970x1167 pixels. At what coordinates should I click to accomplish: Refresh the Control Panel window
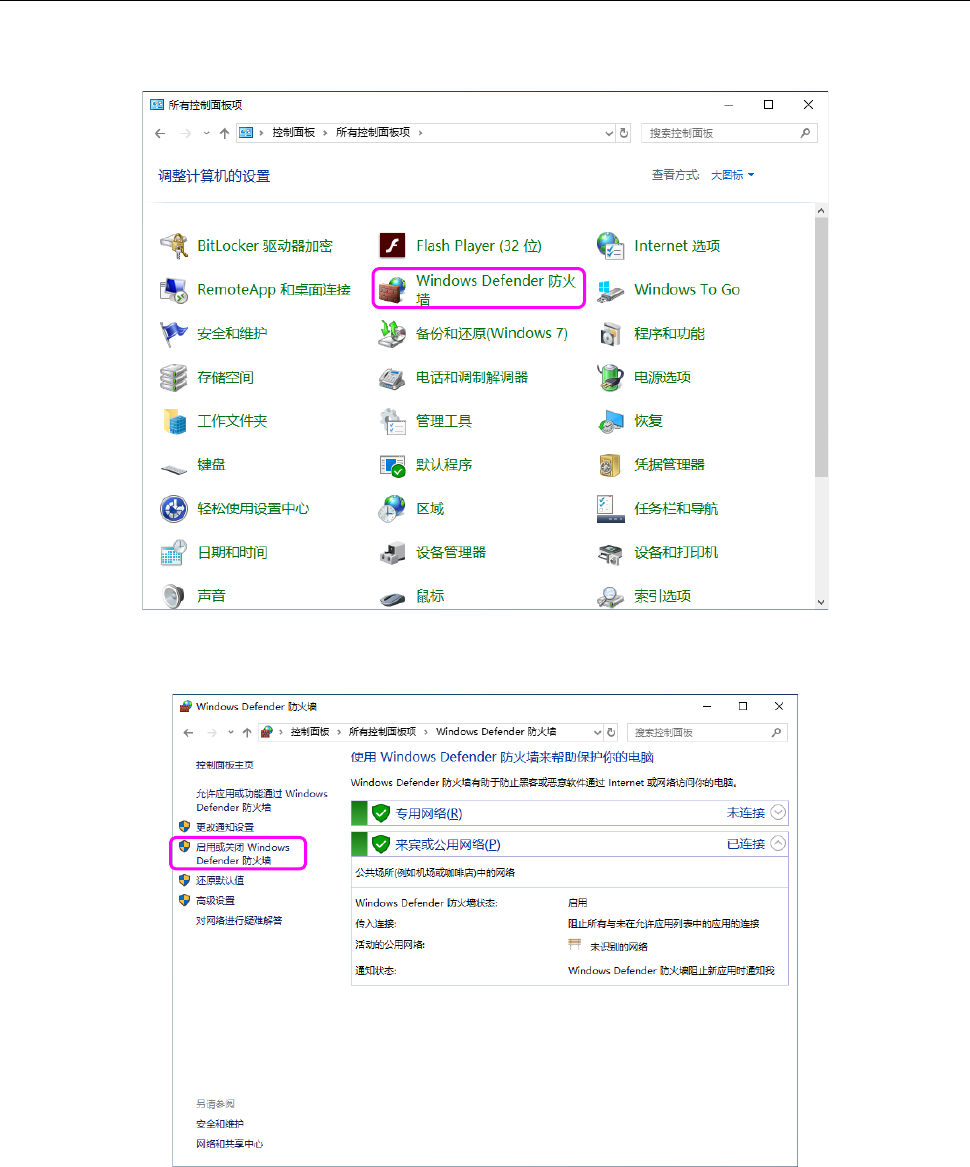coord(624,133)
